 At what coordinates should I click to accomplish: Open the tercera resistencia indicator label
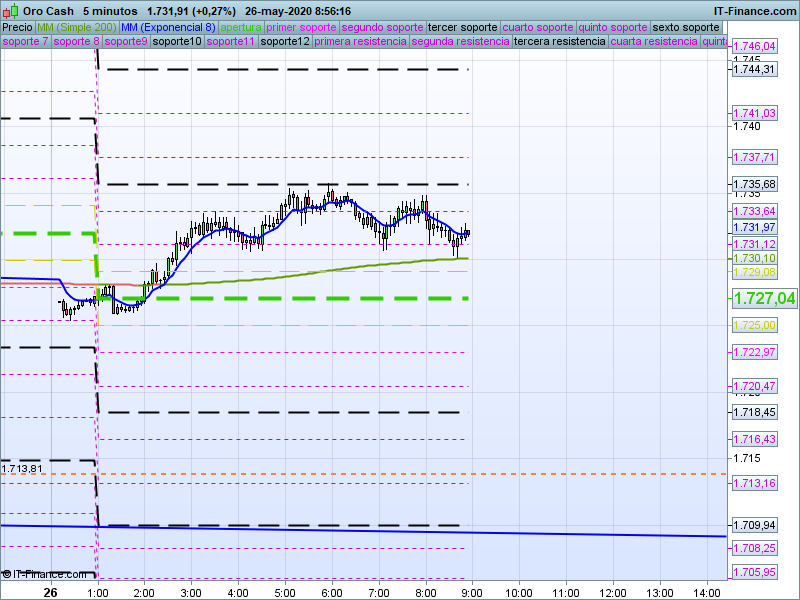click(x=559, y=42)
